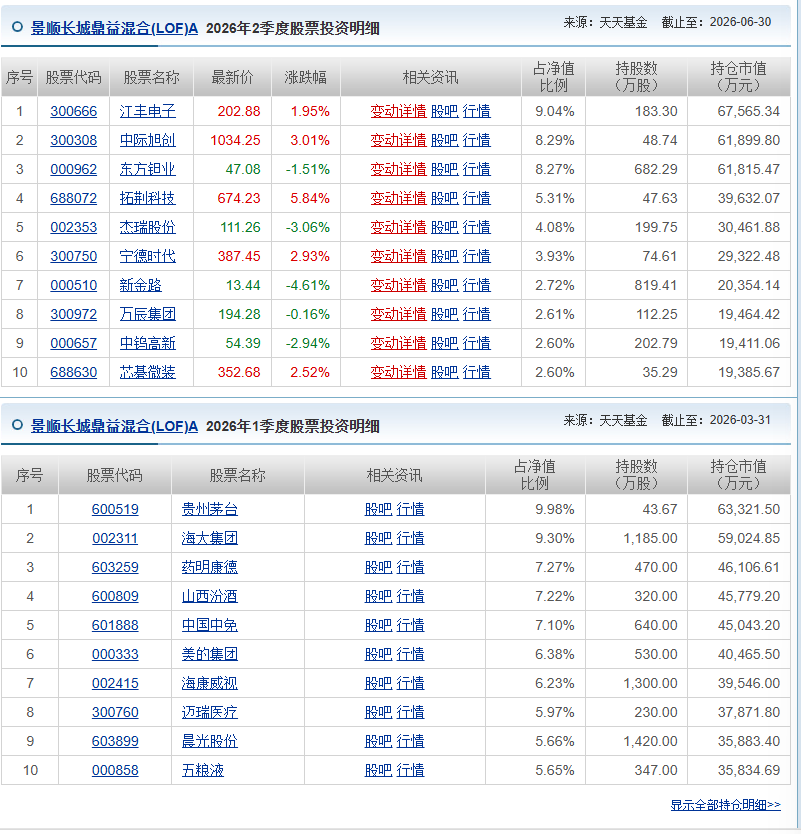Screen dimensions: 801x834
Task: Open stock code 688072 link
Action: (73, 198)
